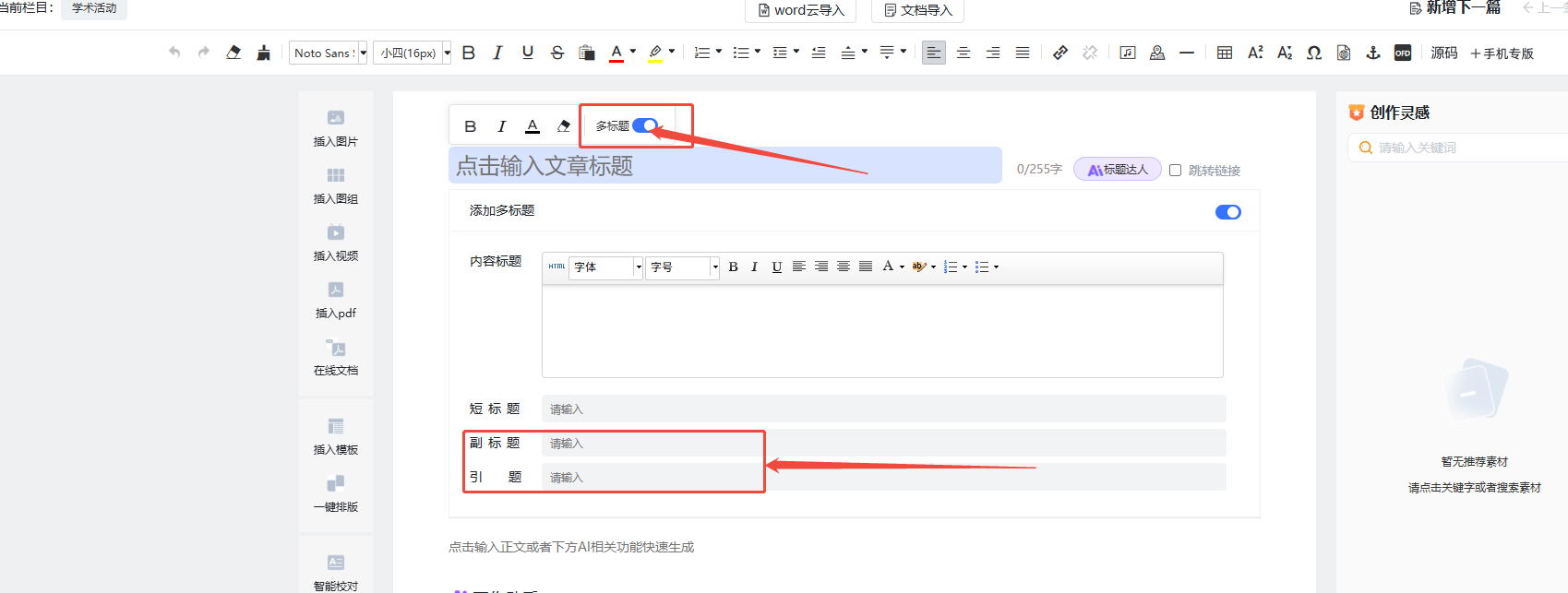Click the insert template sidebar icon
This screenshot has width=1568, height=593.
336,426
